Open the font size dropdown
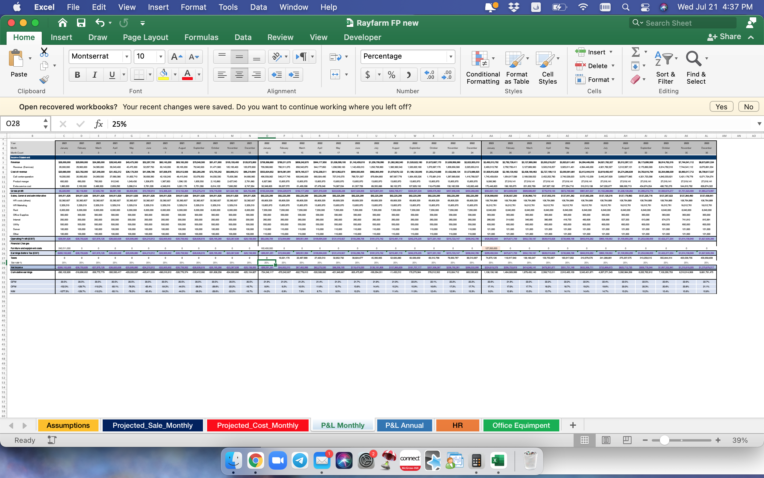764x478 pixels. tap(160, 57)
